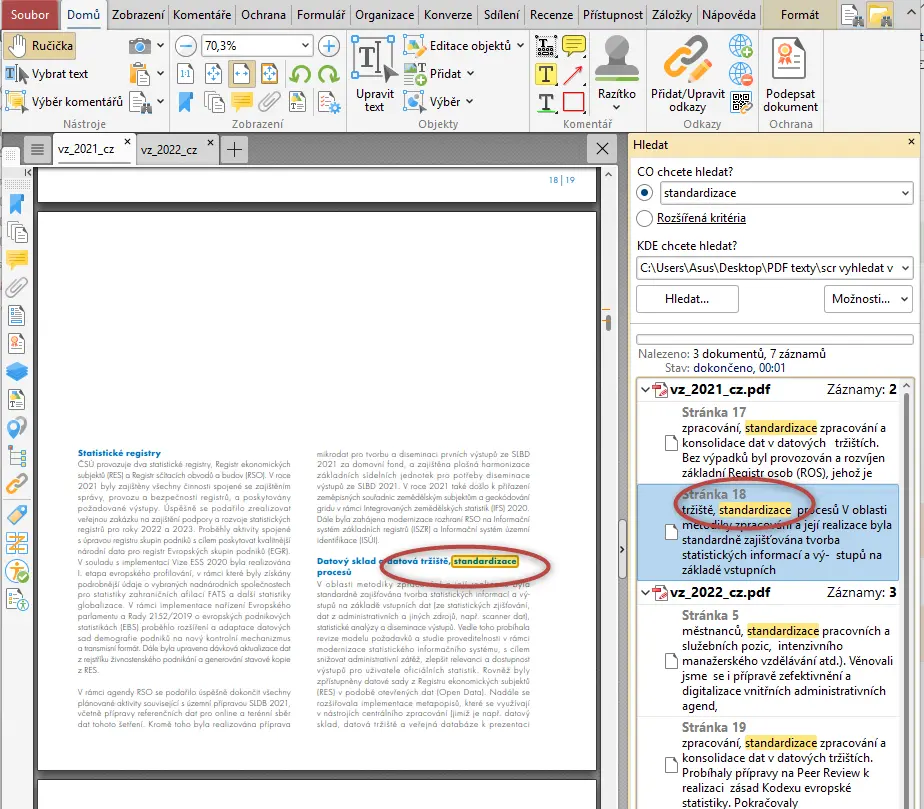
Task: Set view to actual size 1:1
Action: point(186,74)
